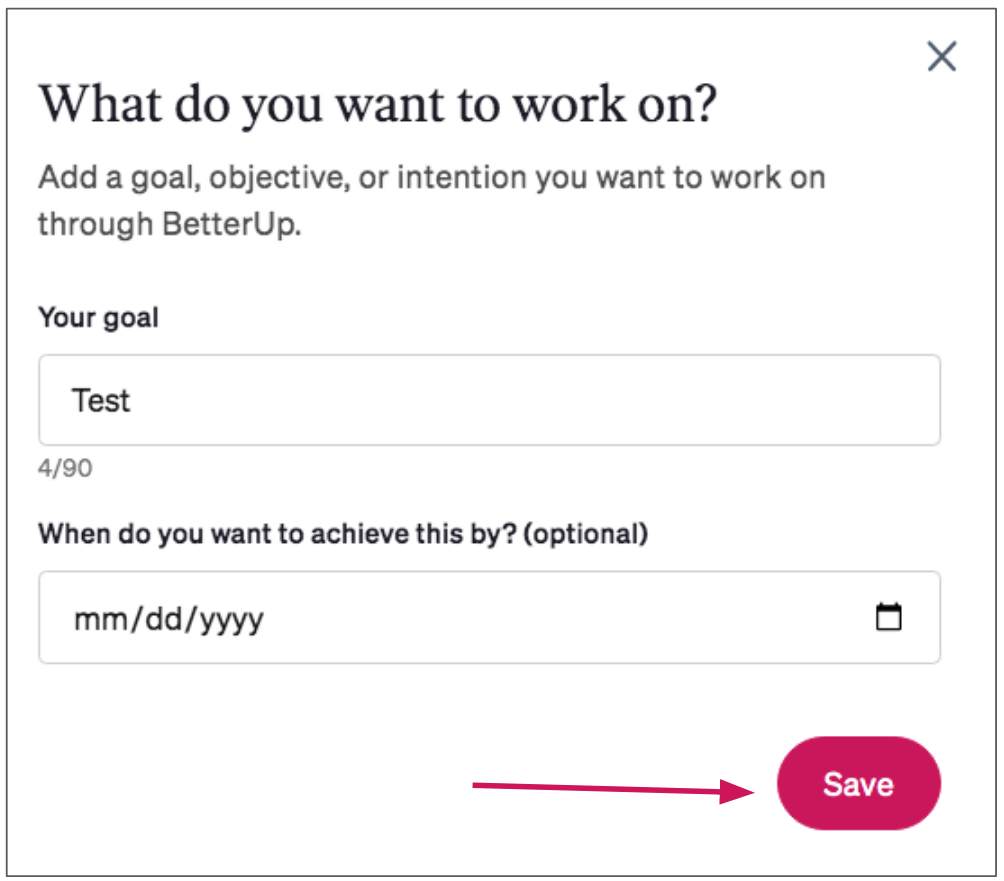Click the red arrow pointing to Save
Viewport: 1004px width, 881px height.
pos(613,789)
